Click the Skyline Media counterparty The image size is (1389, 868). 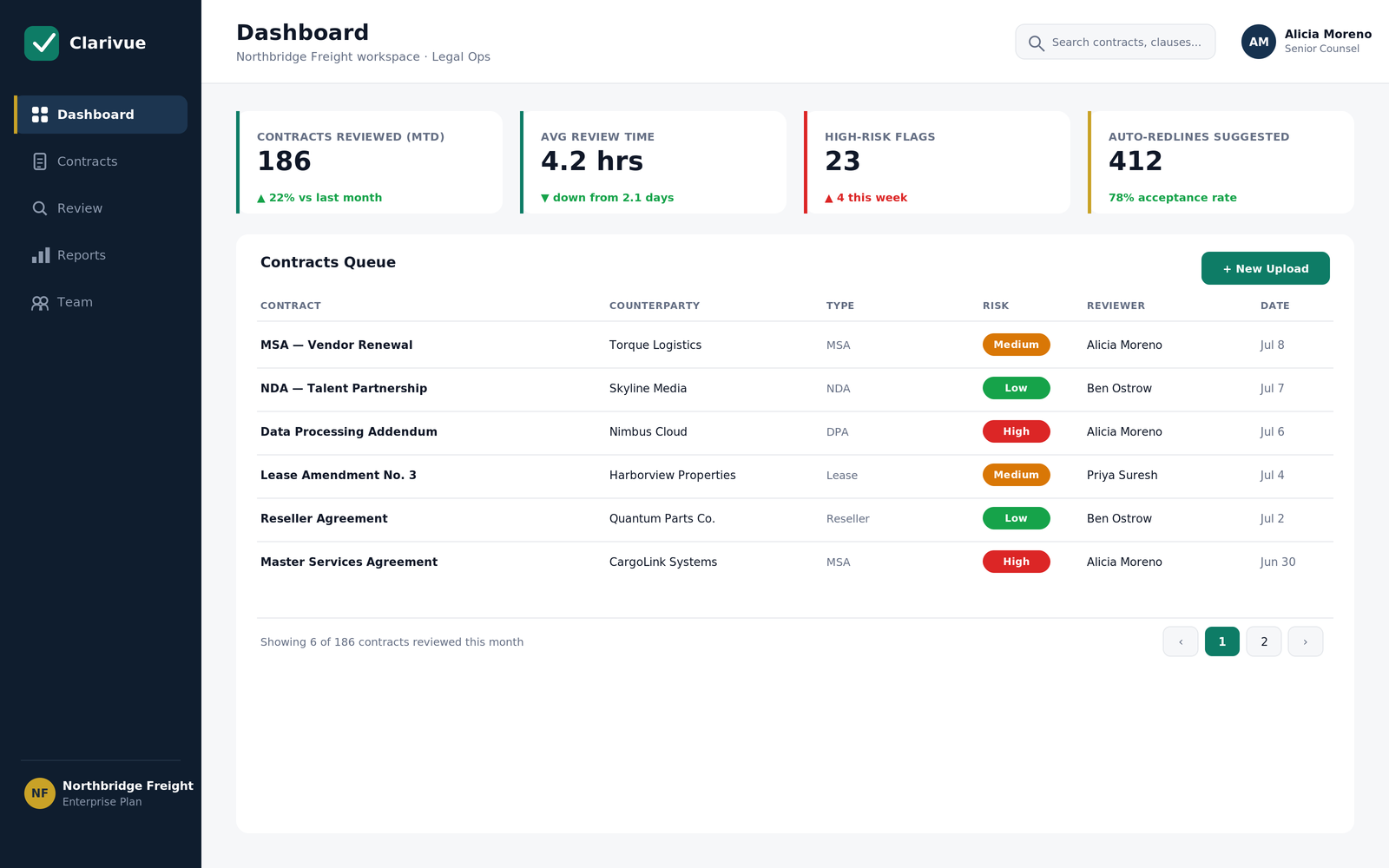click(x=648, y=388)
